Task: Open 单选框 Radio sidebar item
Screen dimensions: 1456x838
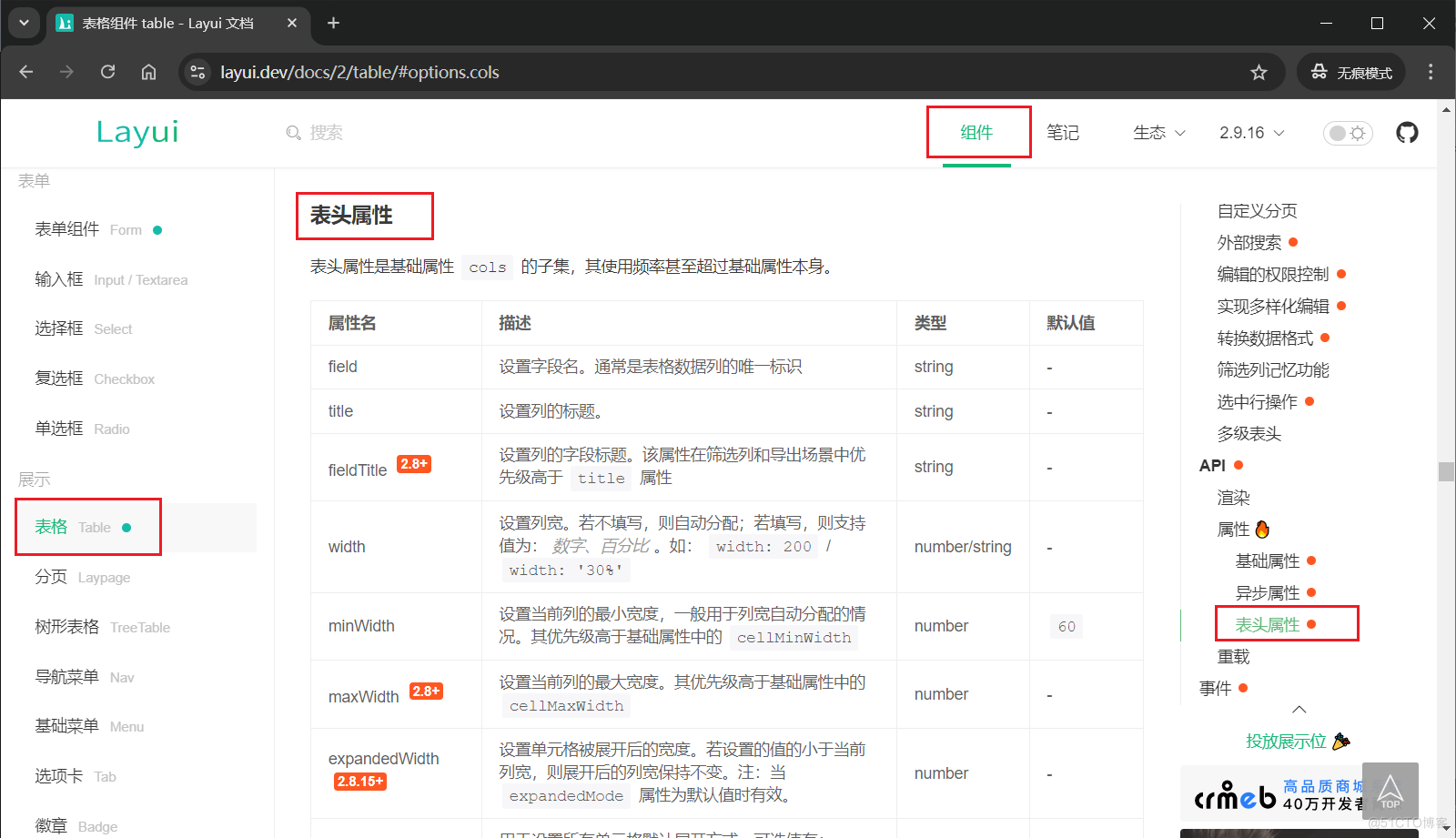Action: 82,429
